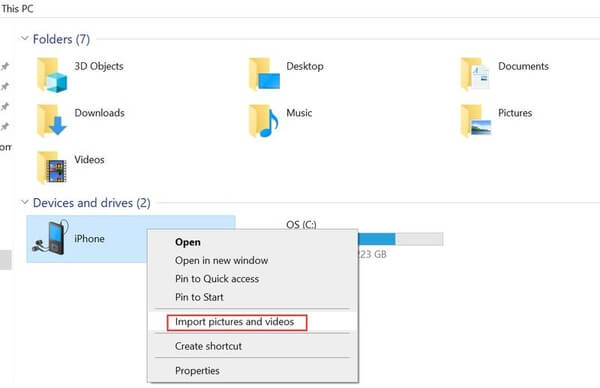
Task: Select the Music folder icon
Action: [x=264, y=121]
